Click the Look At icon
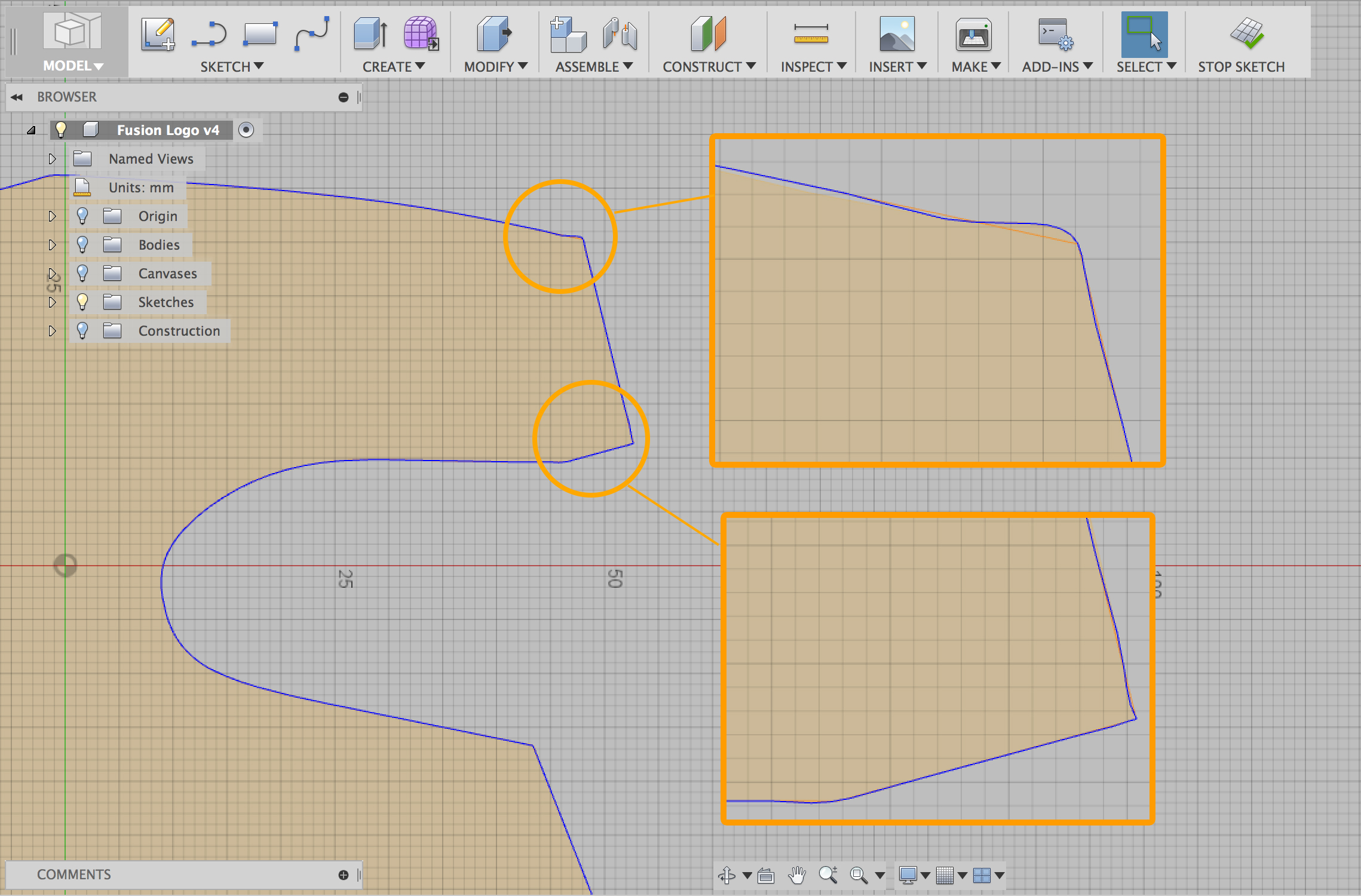The height and width of the screenshot is (896, 1361). [766, 876]
